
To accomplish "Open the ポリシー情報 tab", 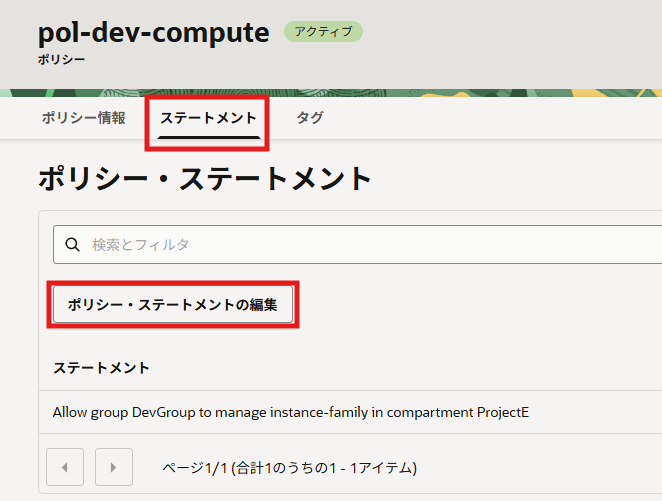I will (x=84, y=118).
